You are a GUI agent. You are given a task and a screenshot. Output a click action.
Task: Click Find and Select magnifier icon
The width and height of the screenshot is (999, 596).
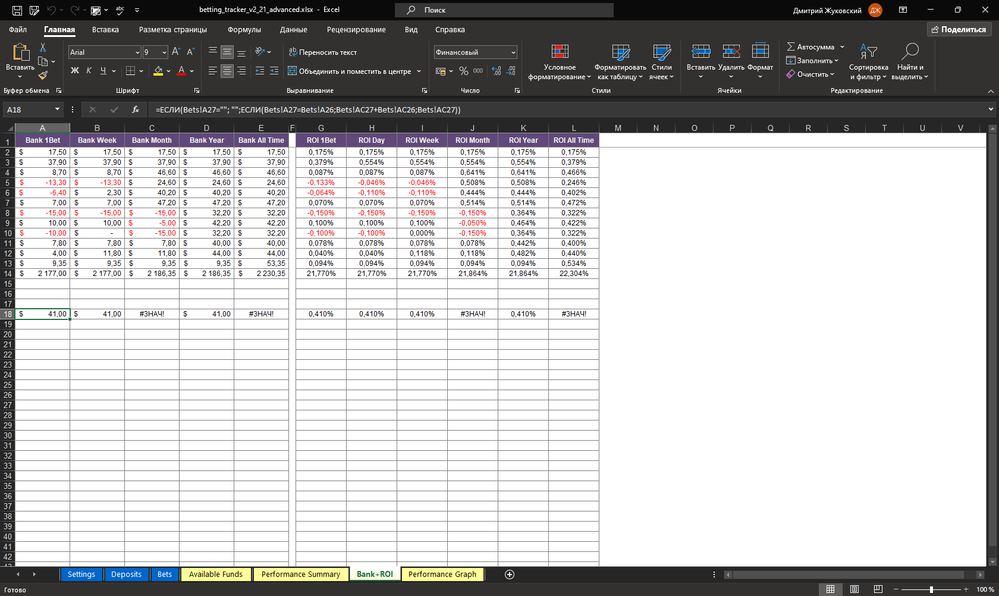pyautogui.click(x=910, y=52)
